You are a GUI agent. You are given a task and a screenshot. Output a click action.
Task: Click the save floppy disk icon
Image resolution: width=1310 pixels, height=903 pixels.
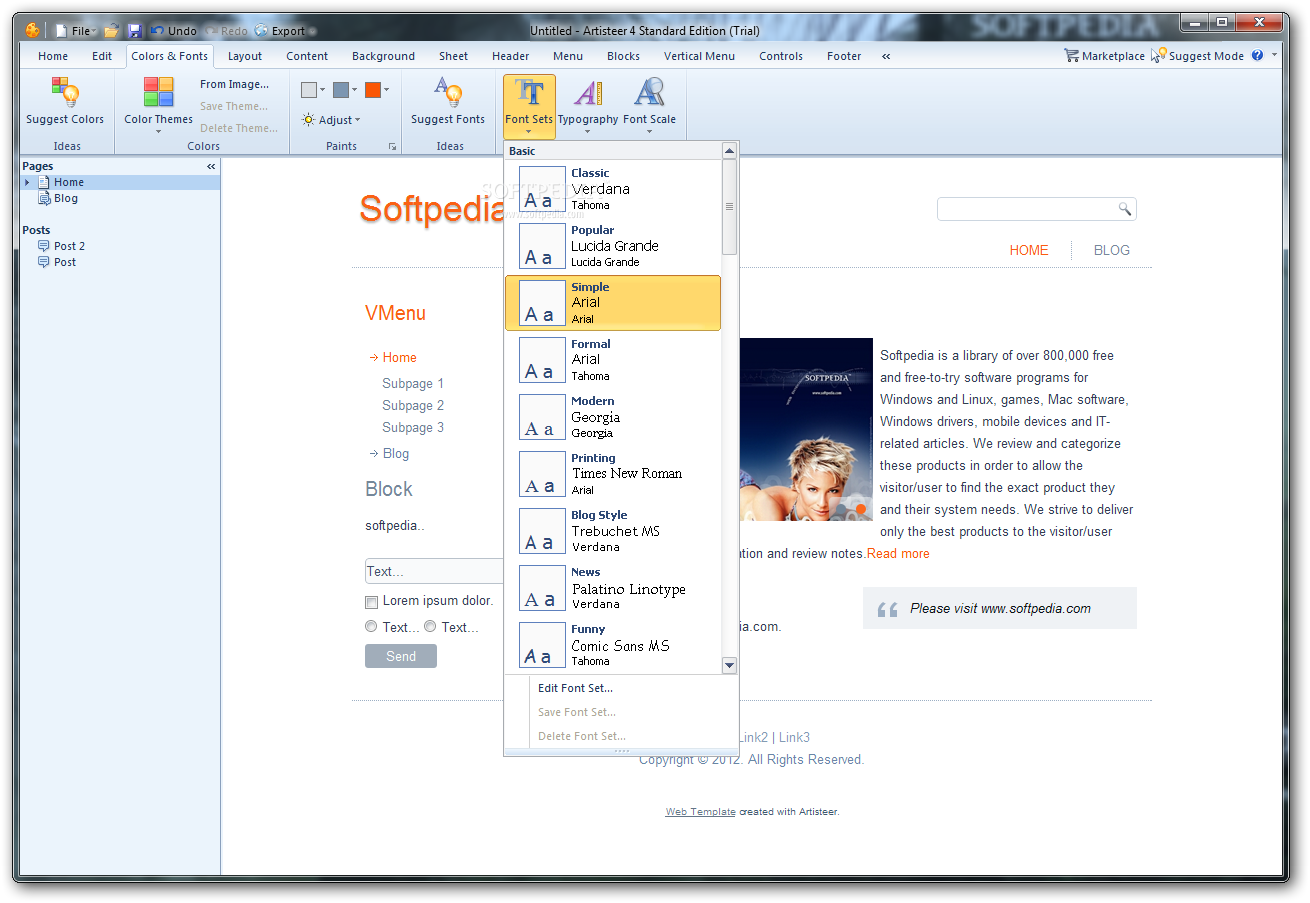[x=135, y=31]
